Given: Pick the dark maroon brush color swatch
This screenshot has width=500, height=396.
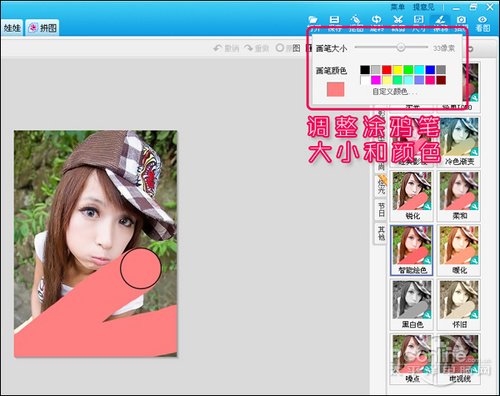Looking at the screenshot, I should 441,80.
